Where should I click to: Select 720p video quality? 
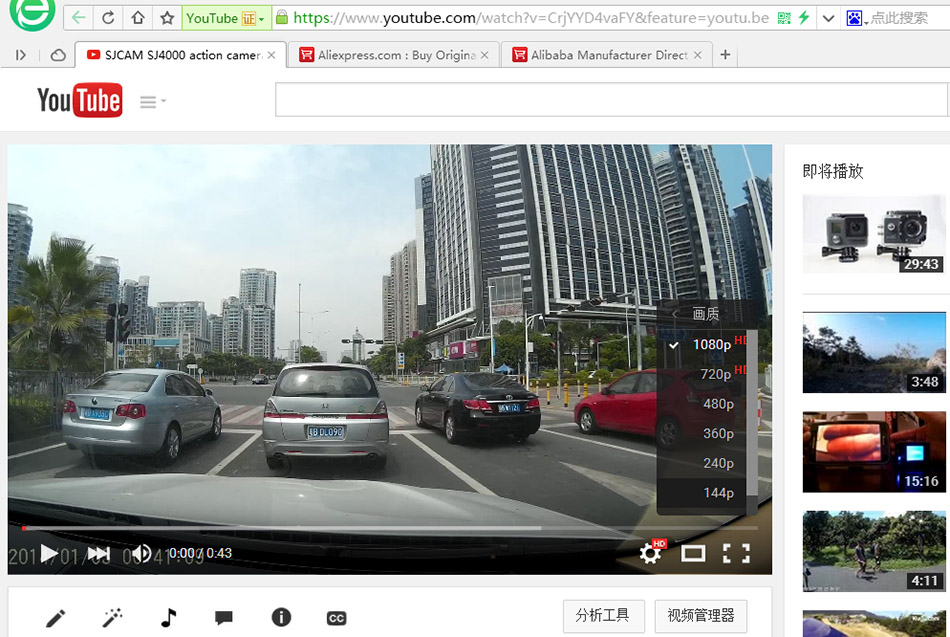[x=715, y=374]
